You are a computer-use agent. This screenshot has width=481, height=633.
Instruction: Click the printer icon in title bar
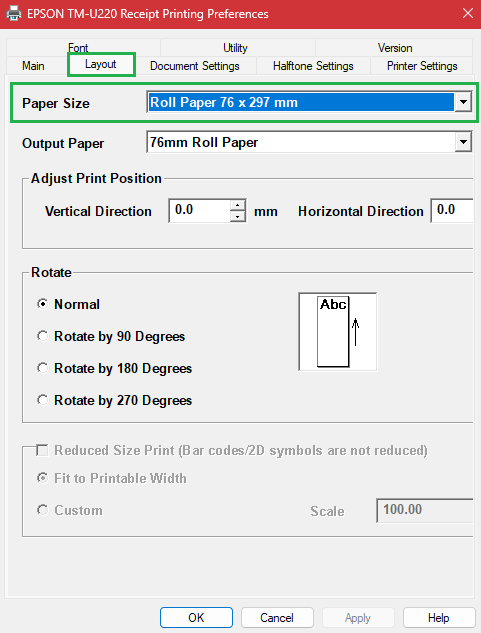click(x=14, y=14)
